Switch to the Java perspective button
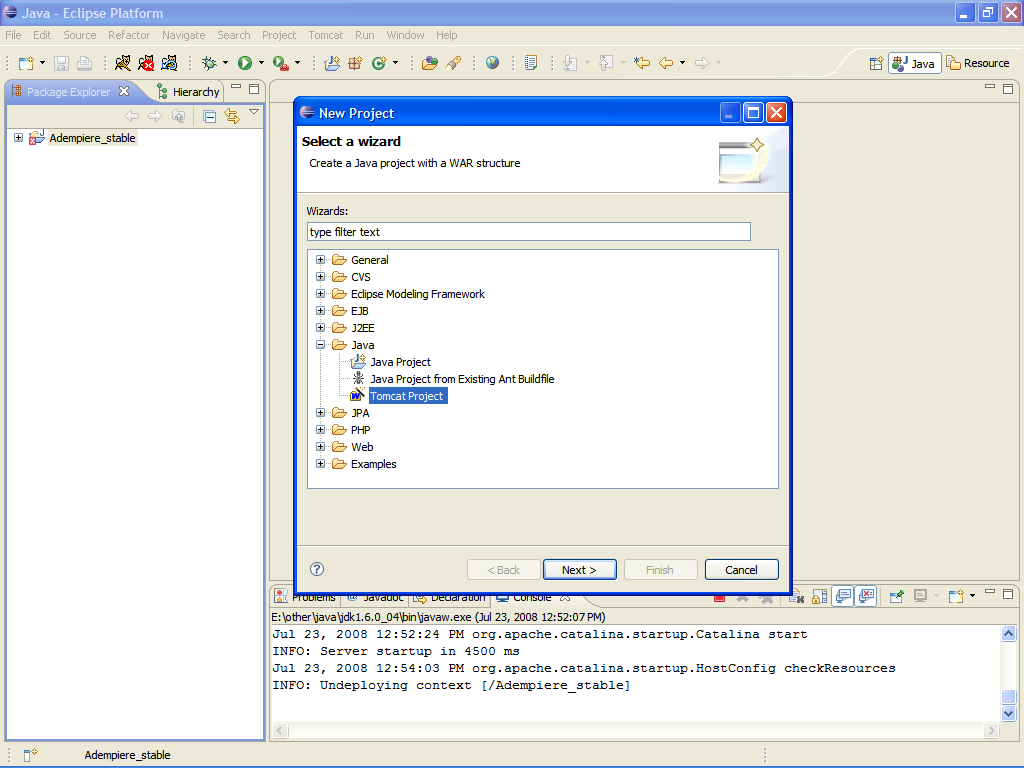 [x=914, y=63]
